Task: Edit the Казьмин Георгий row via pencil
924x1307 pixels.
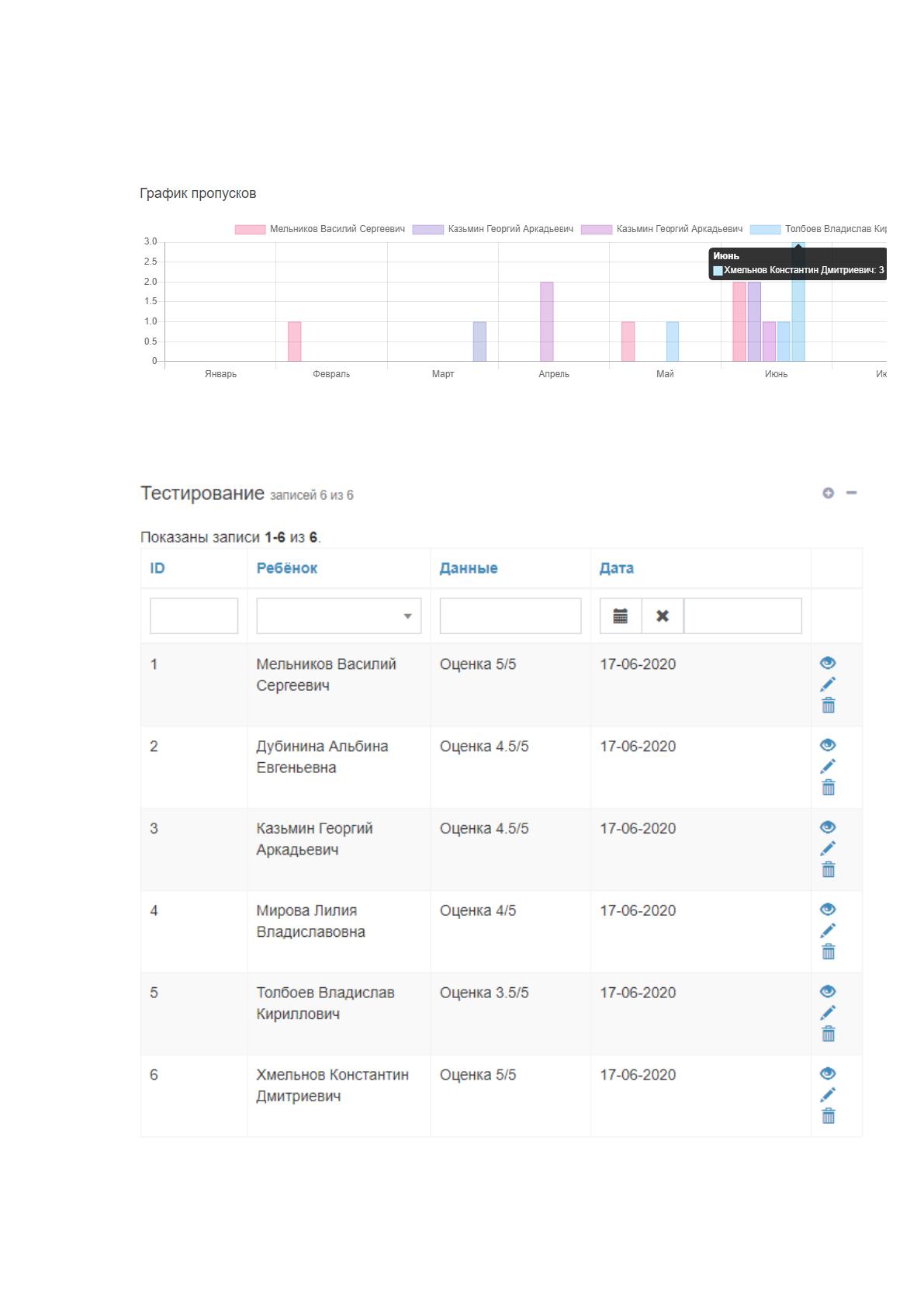Action: pos(828,848)
